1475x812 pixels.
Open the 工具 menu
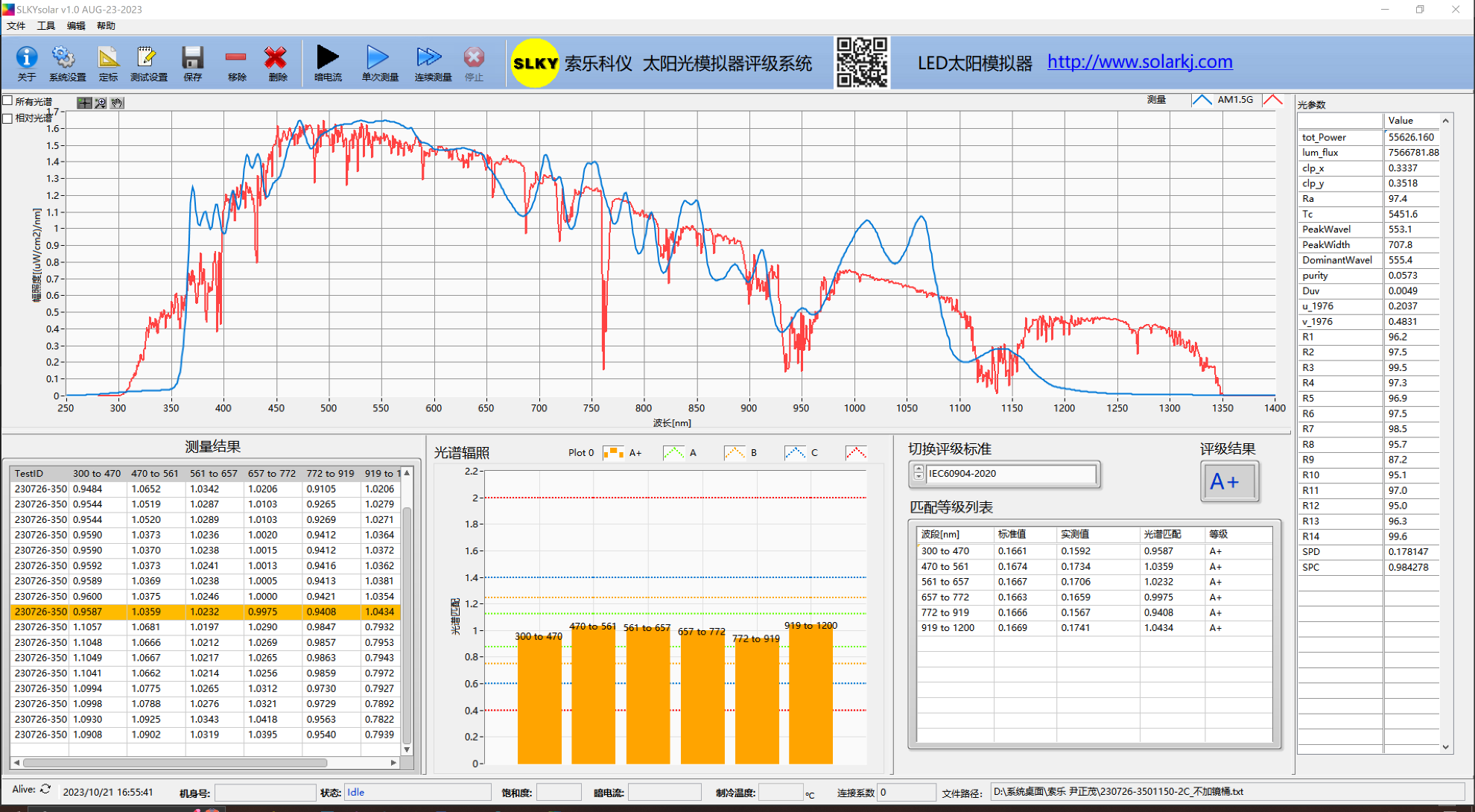tap(46, 26)
